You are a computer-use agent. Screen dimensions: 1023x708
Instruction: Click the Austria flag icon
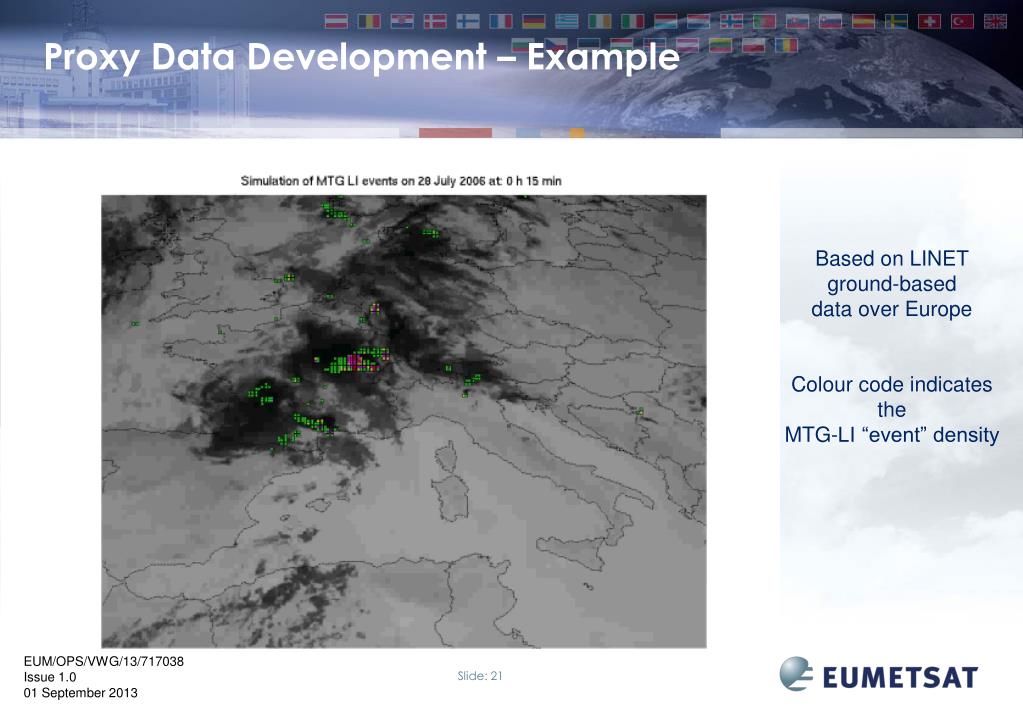(x=337, y=22)
